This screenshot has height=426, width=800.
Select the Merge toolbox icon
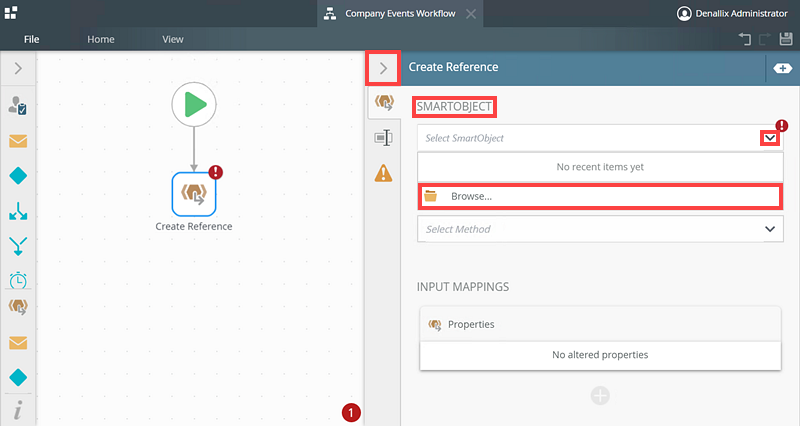18,246
